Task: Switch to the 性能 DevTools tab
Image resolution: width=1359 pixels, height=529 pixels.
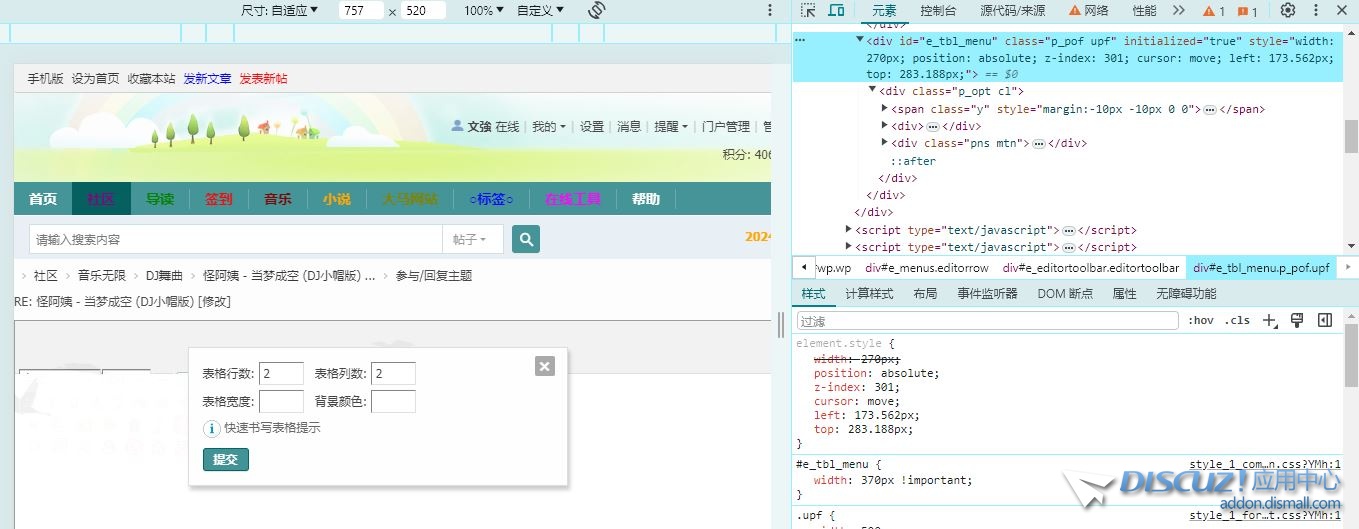Action: [1144, 10]
